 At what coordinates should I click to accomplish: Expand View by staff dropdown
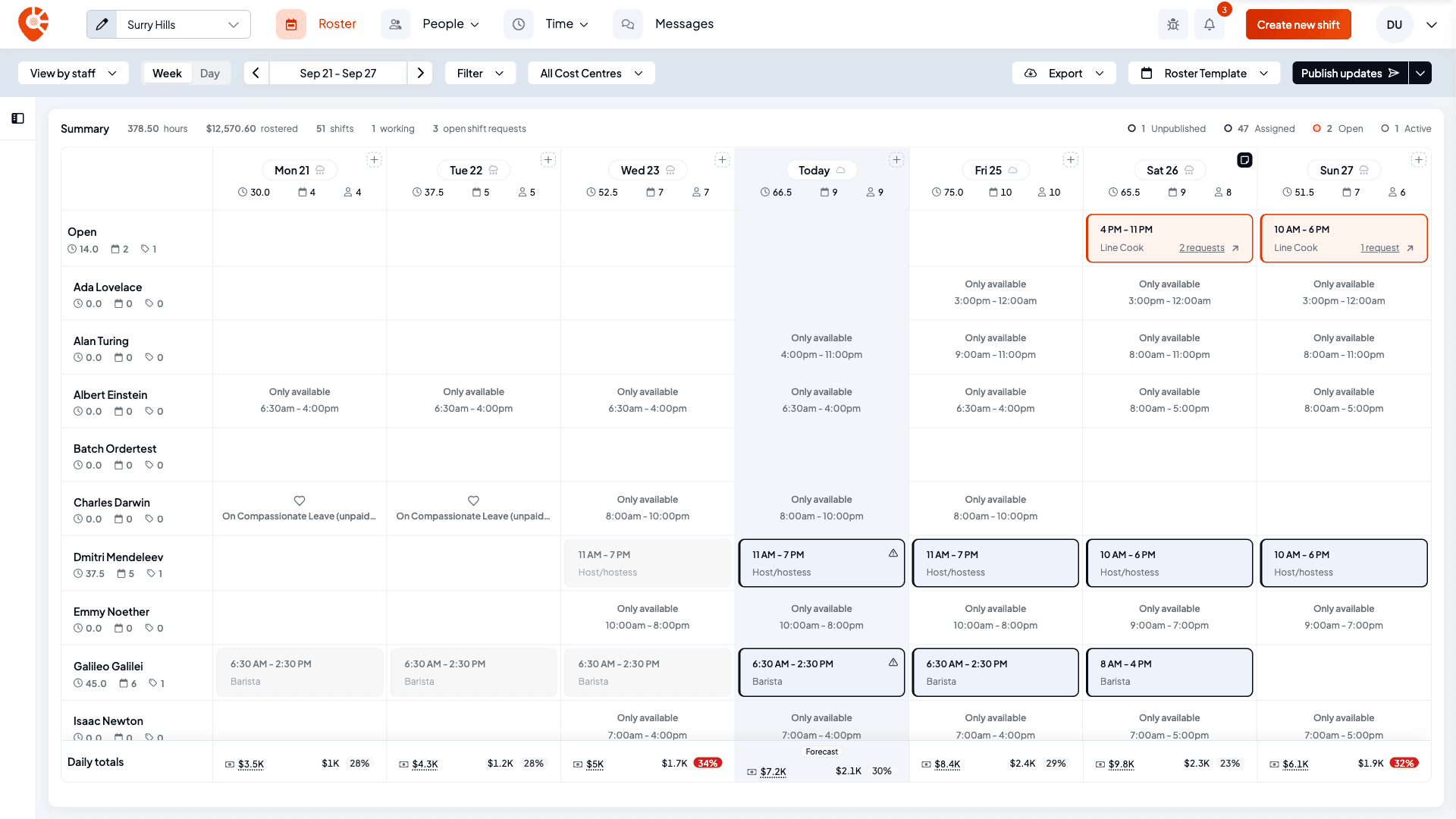pos(74,73)
